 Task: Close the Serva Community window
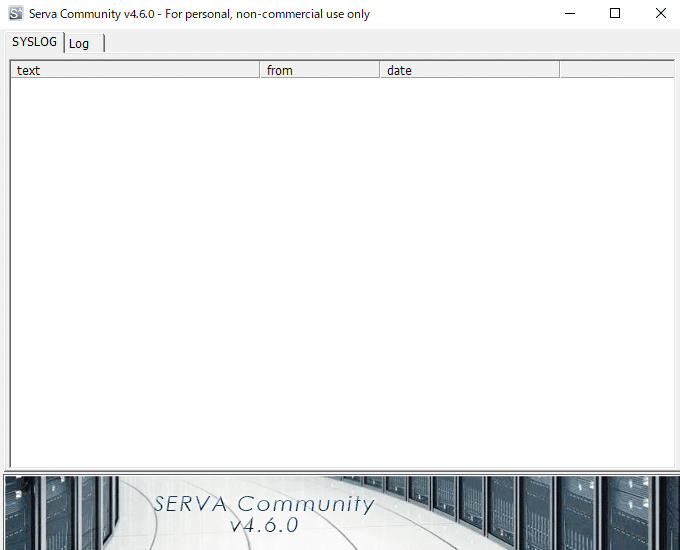660,13
